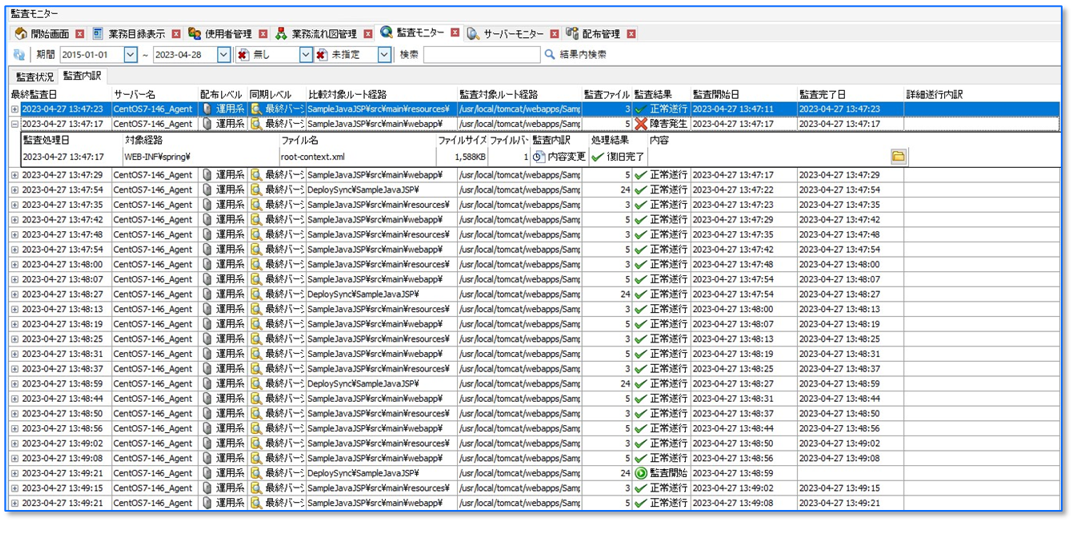Expand the first 13:47:23 audit row
The height and width of the screenshot is (537, 1076).
15,109
